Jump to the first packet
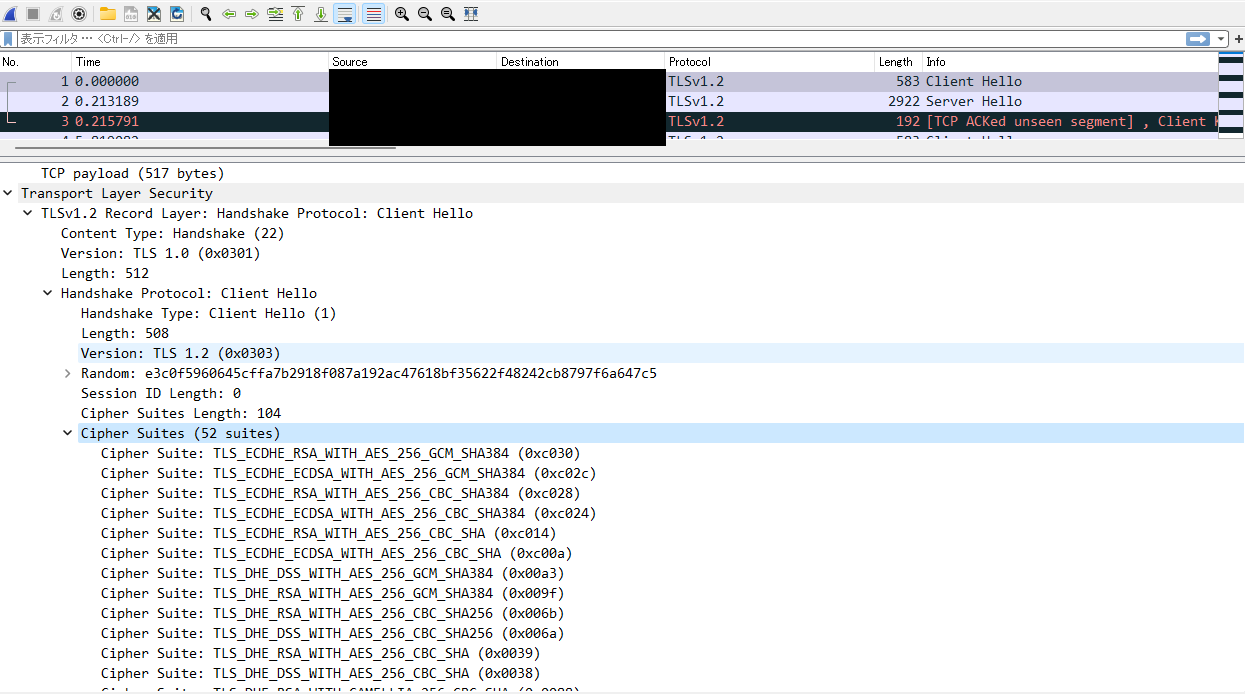The width and height of the screenshot is (1245, 696). pyautogui.click(x=298, y=14)
